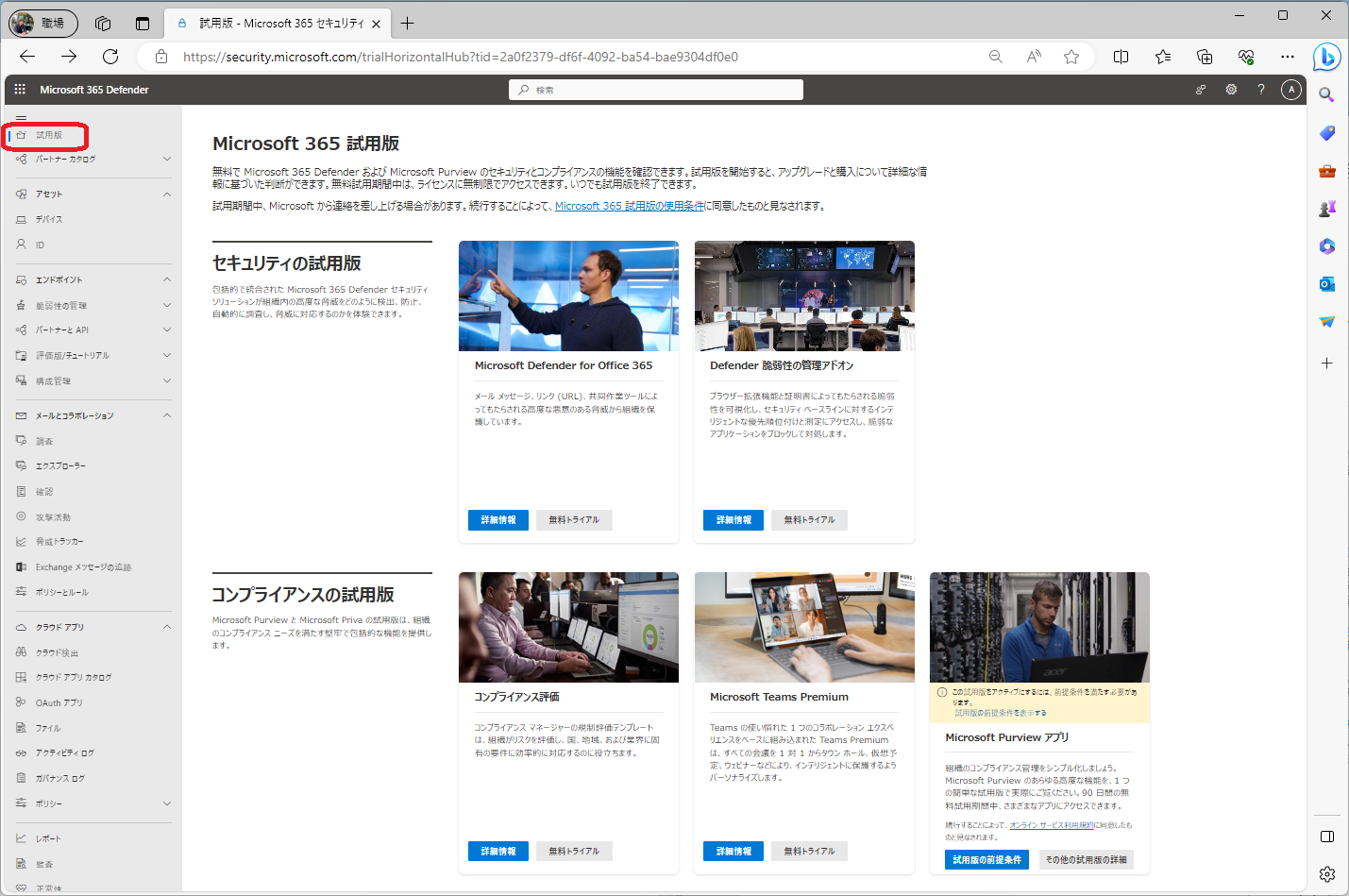The height and width of the screenshot is (896, 1349).
Task: Open 攻撃活動 in the sidebar
Action: click(53, 516)
